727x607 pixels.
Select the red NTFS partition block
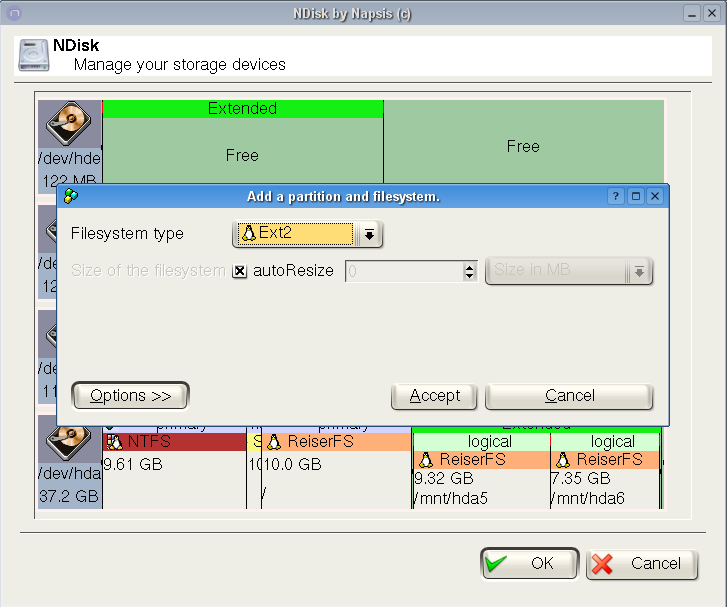pos(175,441)
